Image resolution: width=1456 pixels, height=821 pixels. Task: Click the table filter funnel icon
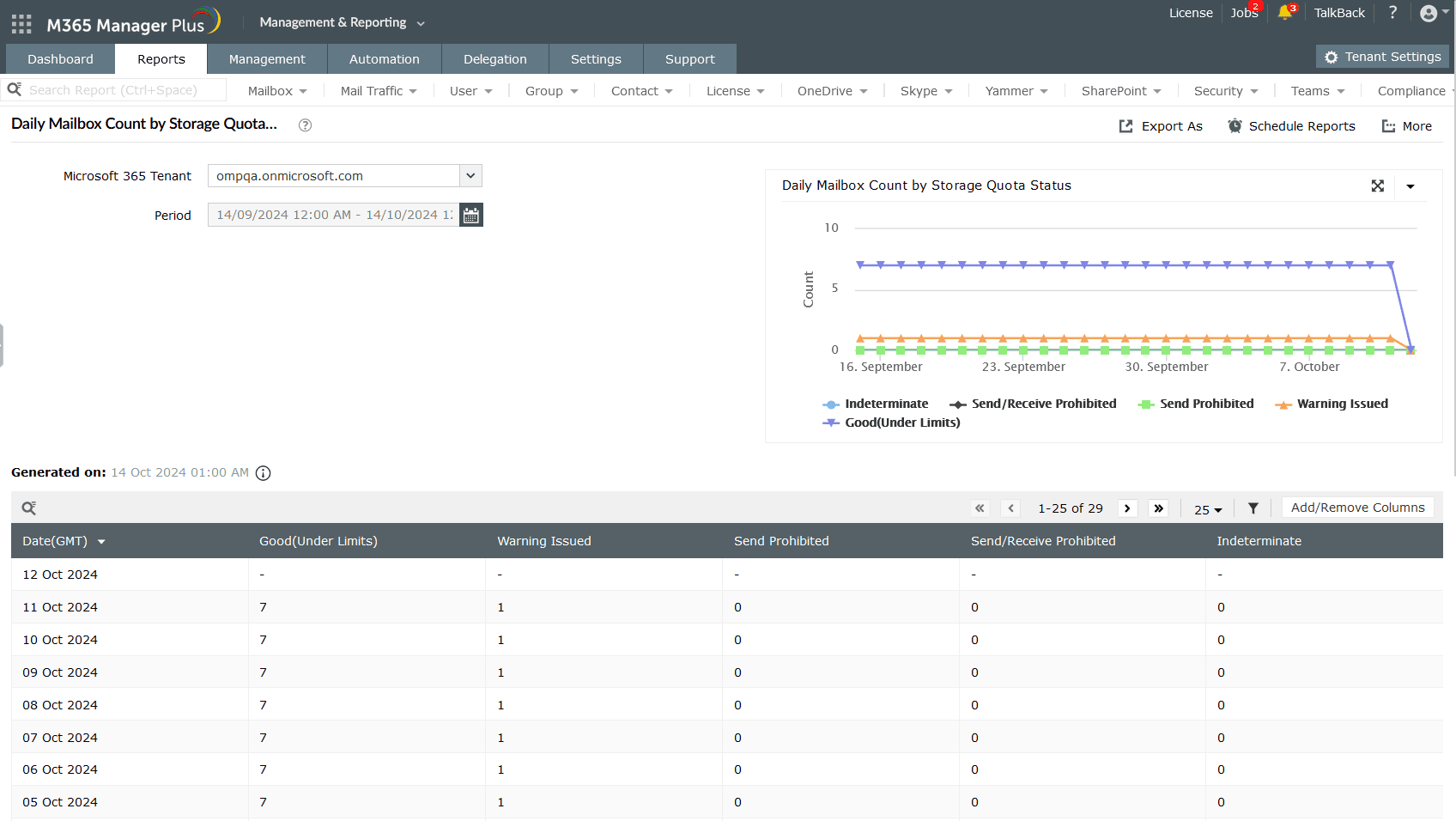[x=1253, y=508]
